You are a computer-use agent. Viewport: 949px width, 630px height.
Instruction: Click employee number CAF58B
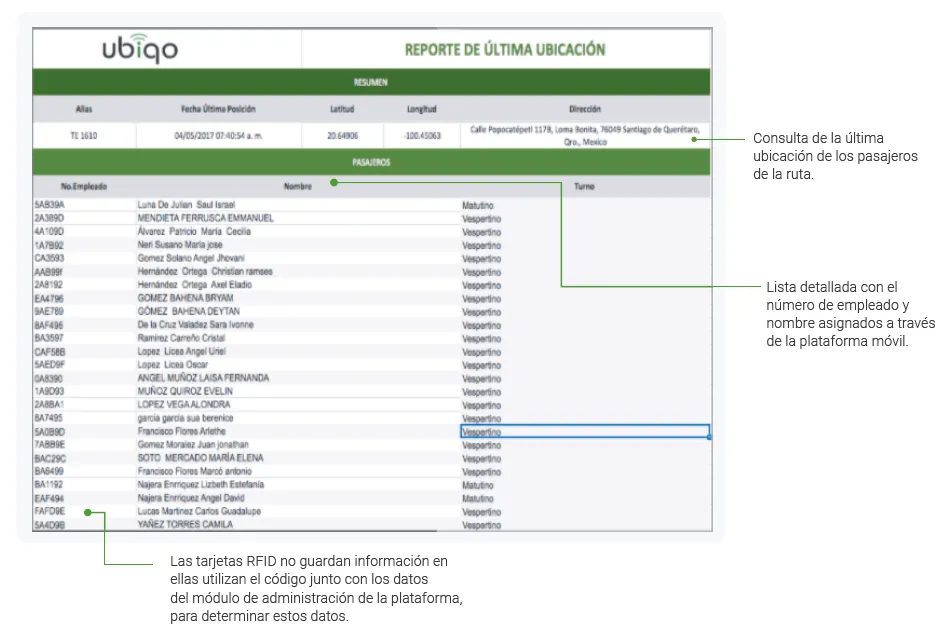click(x=50, y=352)
